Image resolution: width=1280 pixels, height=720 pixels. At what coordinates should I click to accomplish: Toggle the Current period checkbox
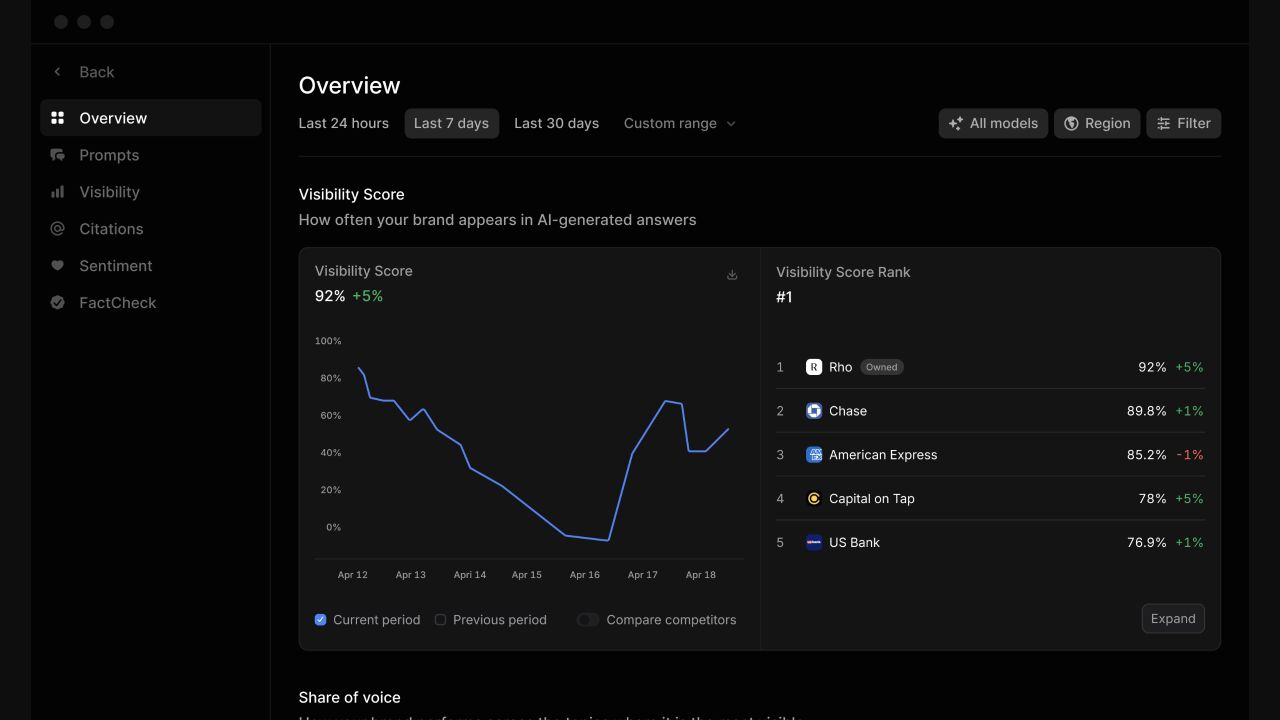tap(321, 620)
